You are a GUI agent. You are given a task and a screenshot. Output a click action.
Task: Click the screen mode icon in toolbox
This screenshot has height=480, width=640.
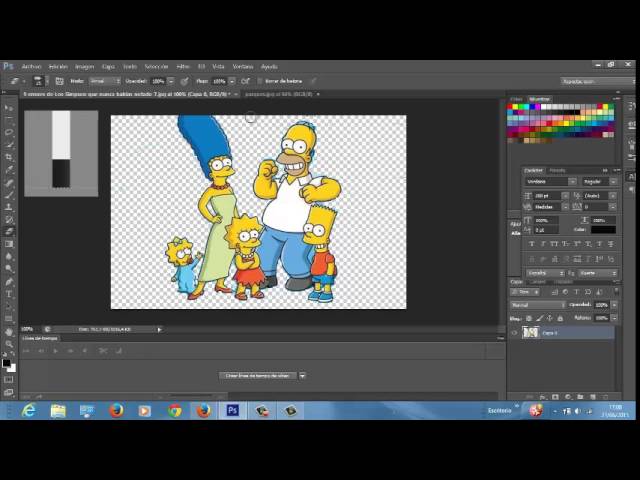coord(9,392)
